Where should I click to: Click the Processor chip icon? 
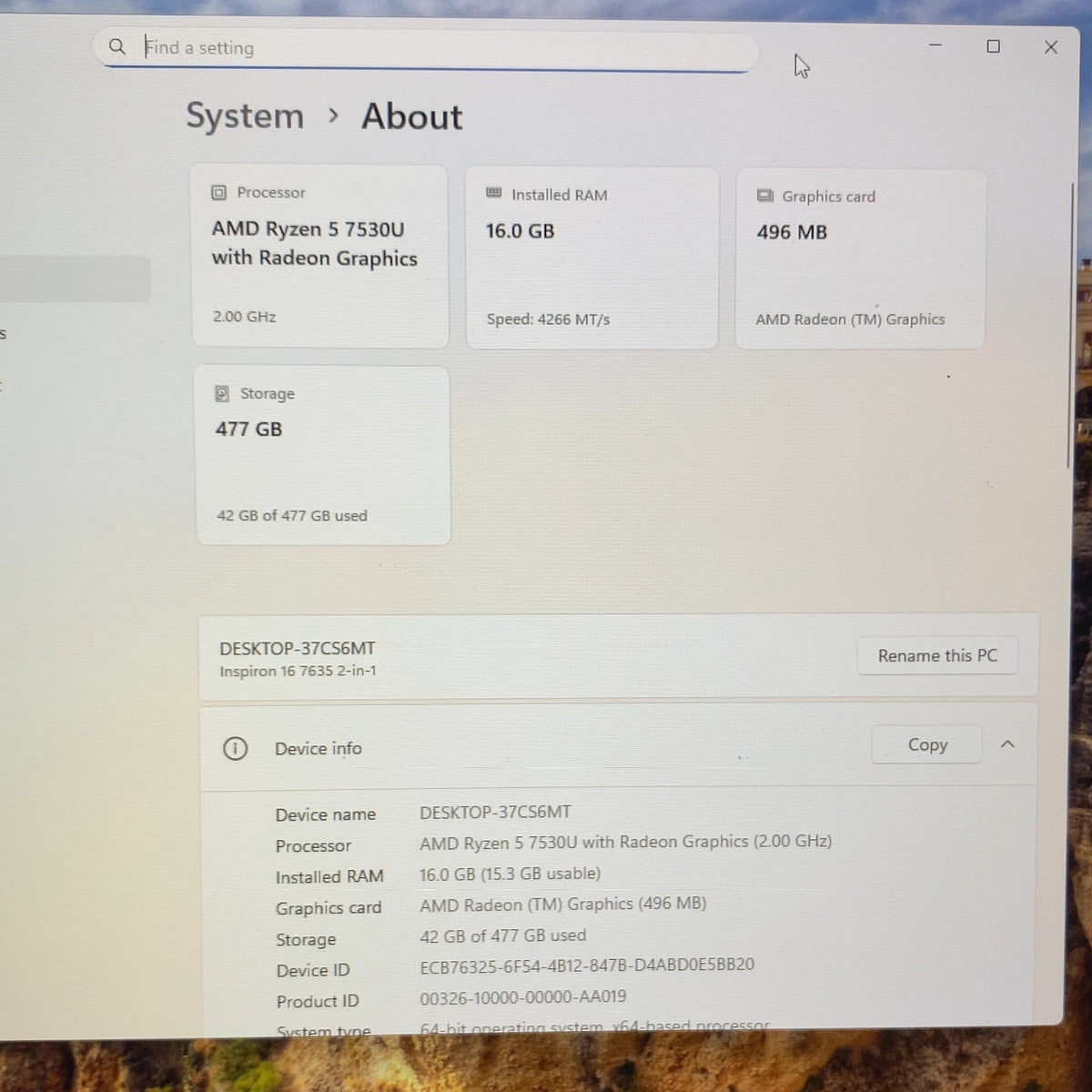[218, 192]
